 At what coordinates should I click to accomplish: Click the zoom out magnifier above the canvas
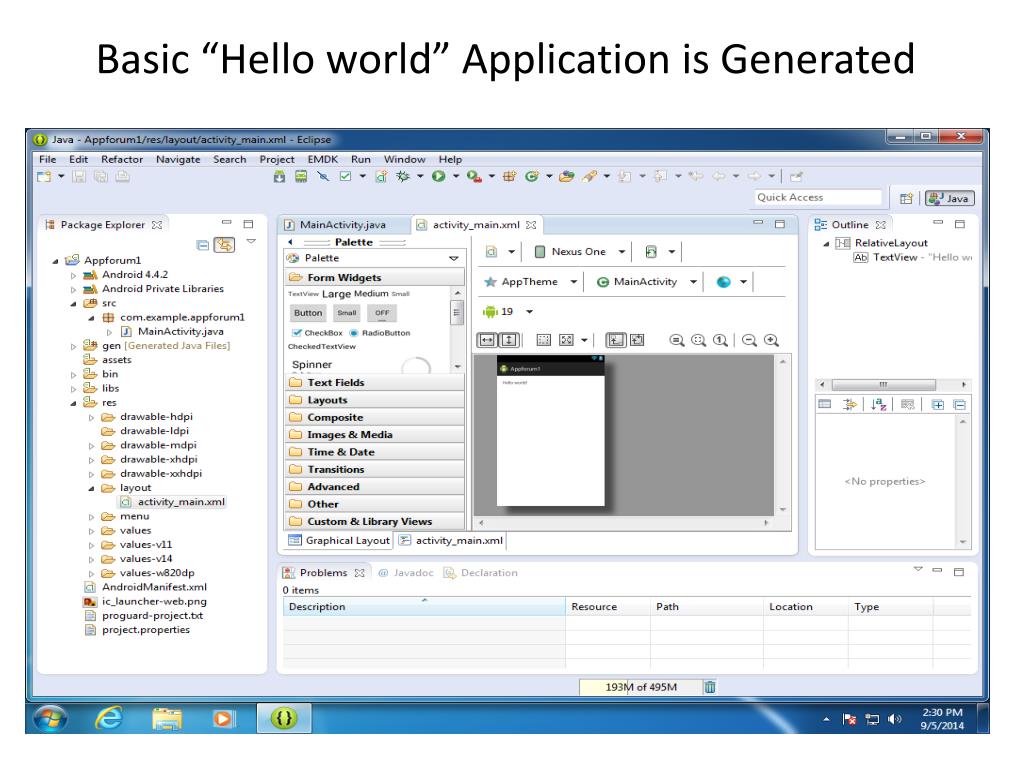(750, 340)
